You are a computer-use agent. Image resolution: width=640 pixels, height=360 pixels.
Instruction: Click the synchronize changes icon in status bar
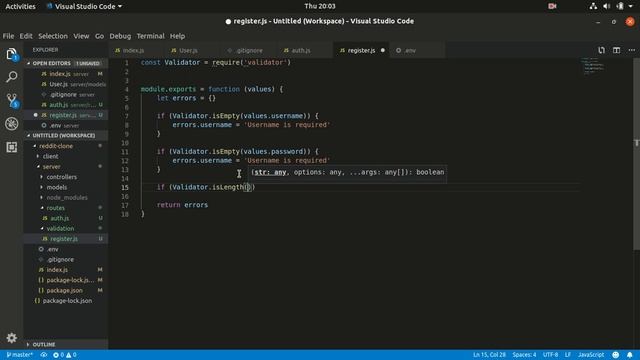(43, 355)
